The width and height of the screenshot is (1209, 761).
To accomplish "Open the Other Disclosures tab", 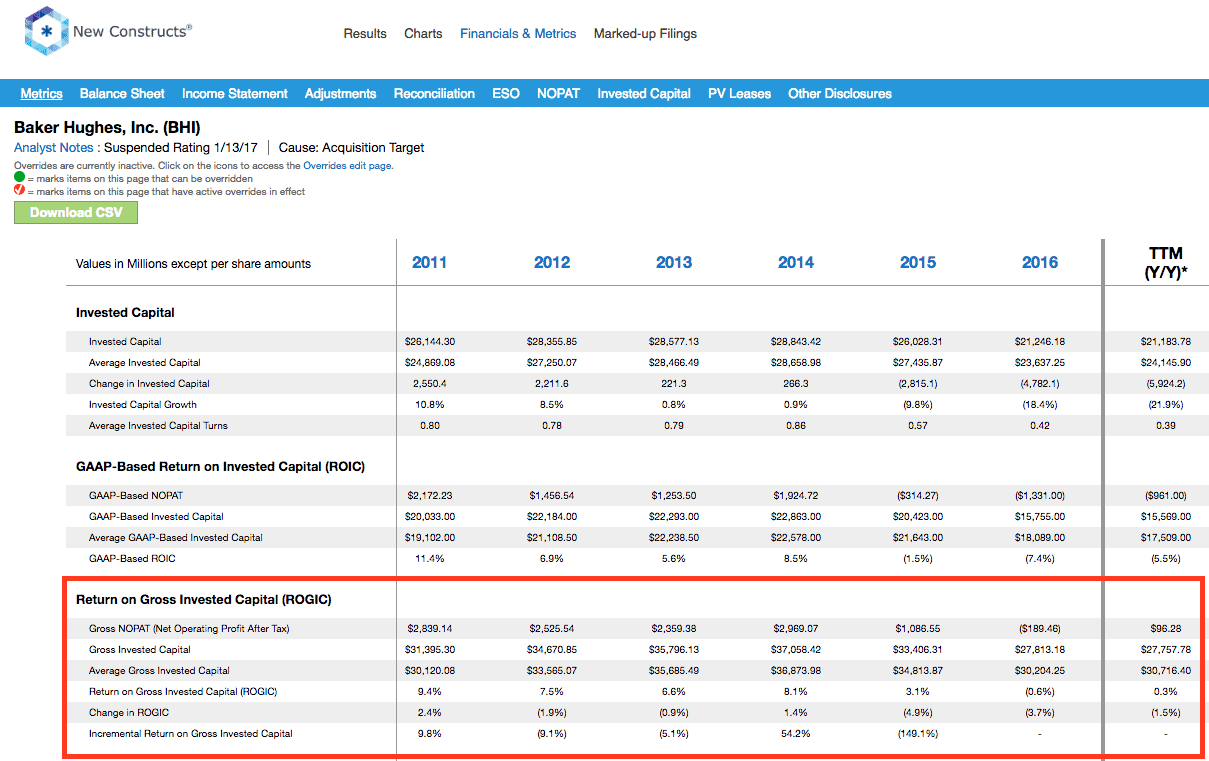I will tap(840, 93).
